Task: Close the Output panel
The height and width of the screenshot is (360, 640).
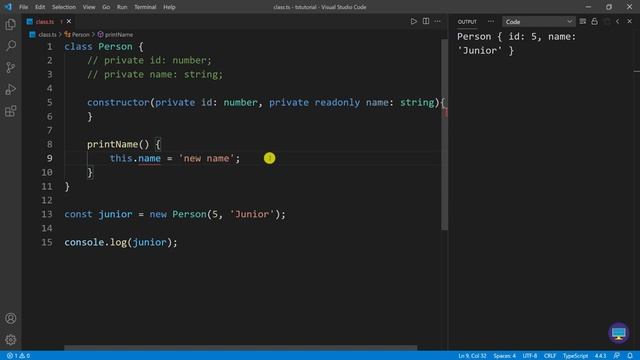Action: pos(629,21)
